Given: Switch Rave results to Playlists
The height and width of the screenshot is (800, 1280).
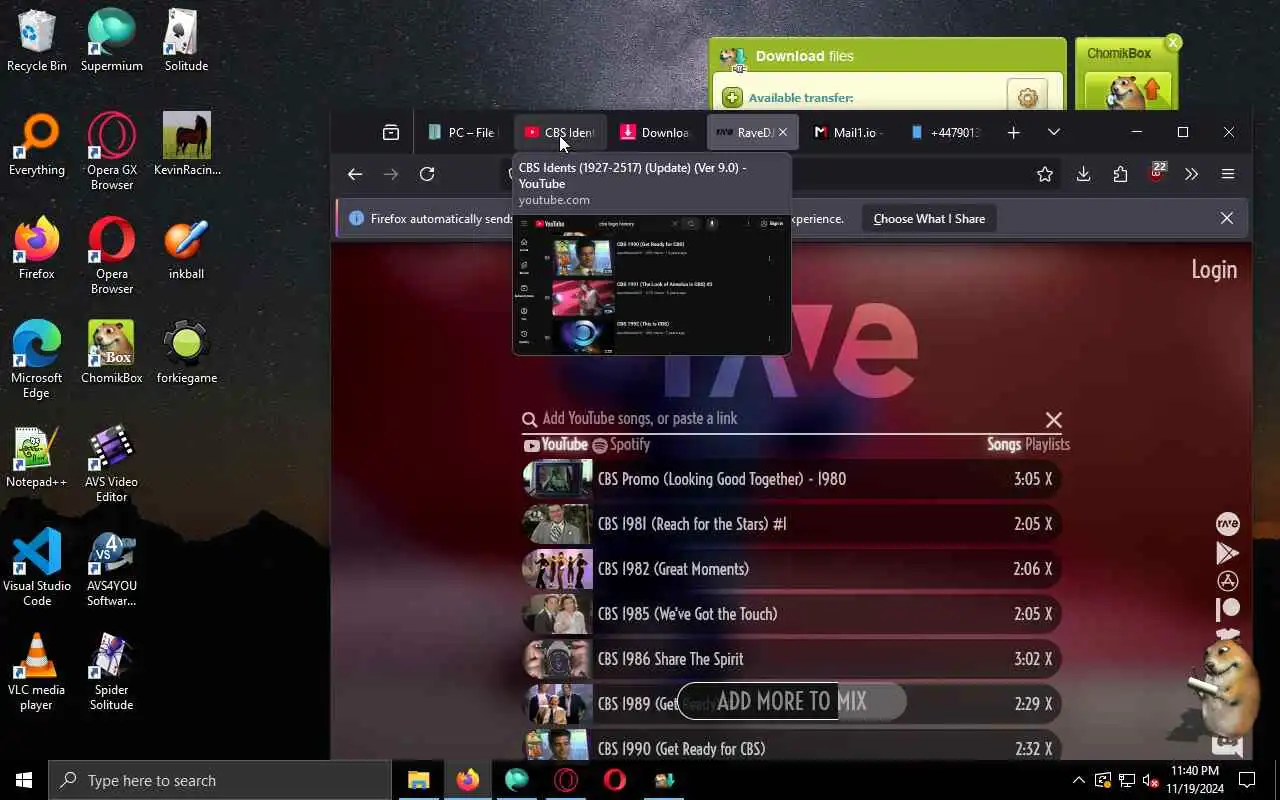Looking at the screenshot, I should (1047, 445).
